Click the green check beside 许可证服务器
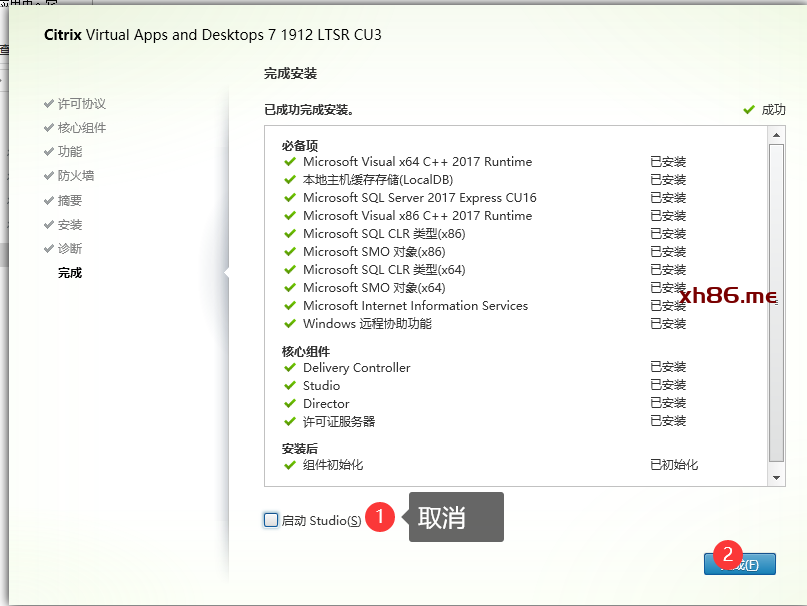This screenshot has width=807, height=606. tap(290, 422)
